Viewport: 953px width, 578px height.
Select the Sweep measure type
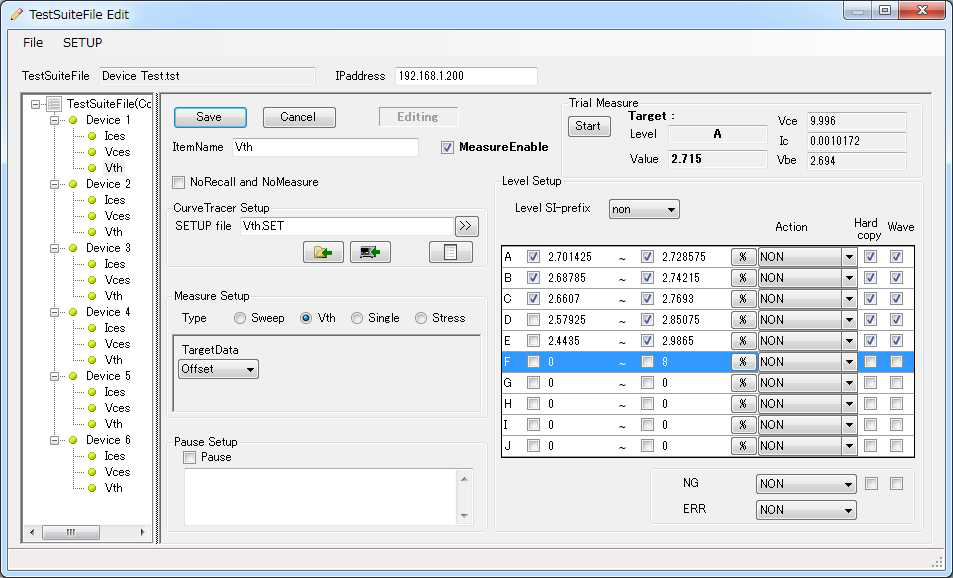(x=240, y=318)
